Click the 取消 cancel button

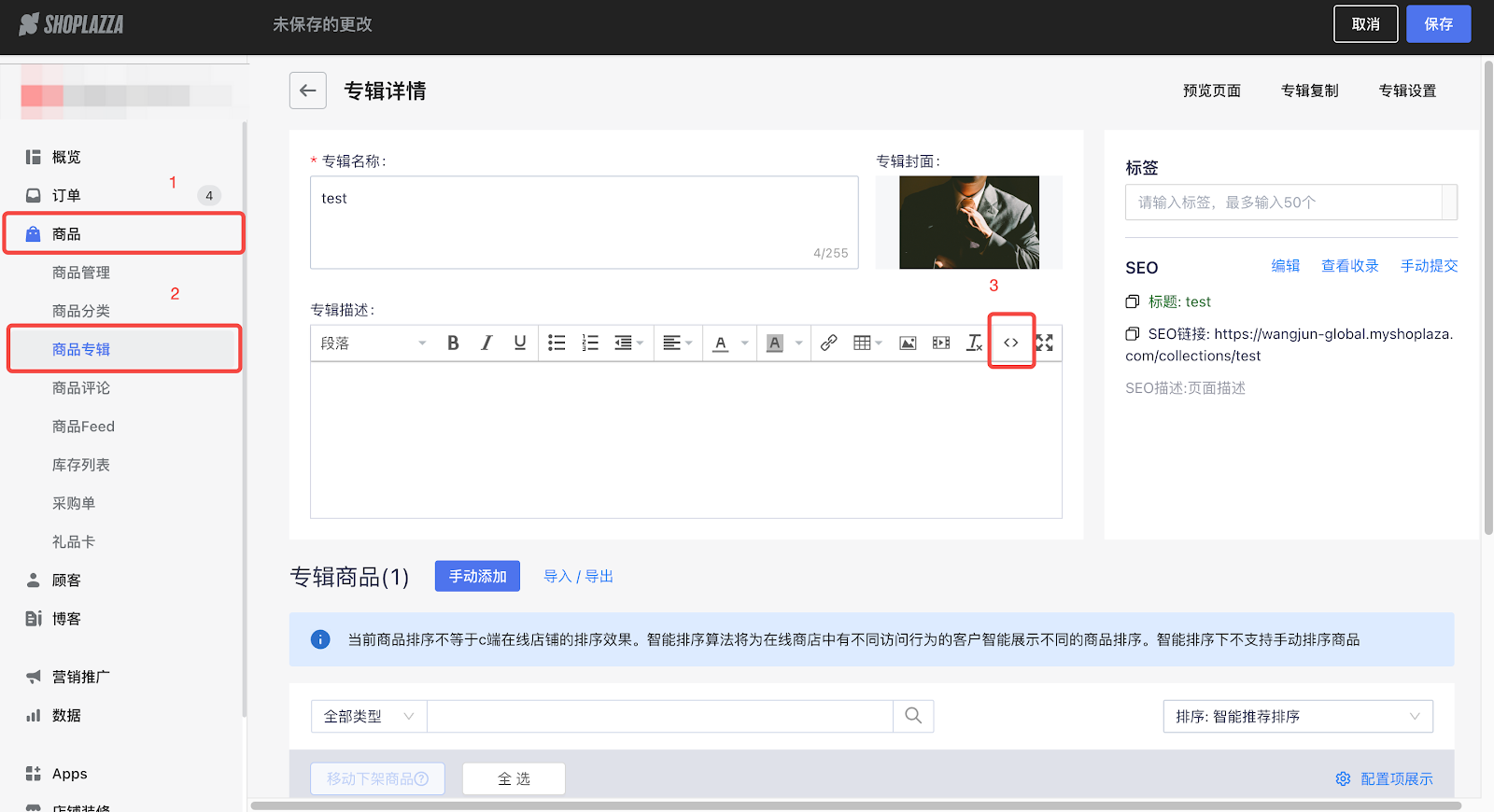click(x=1365, y=24)
